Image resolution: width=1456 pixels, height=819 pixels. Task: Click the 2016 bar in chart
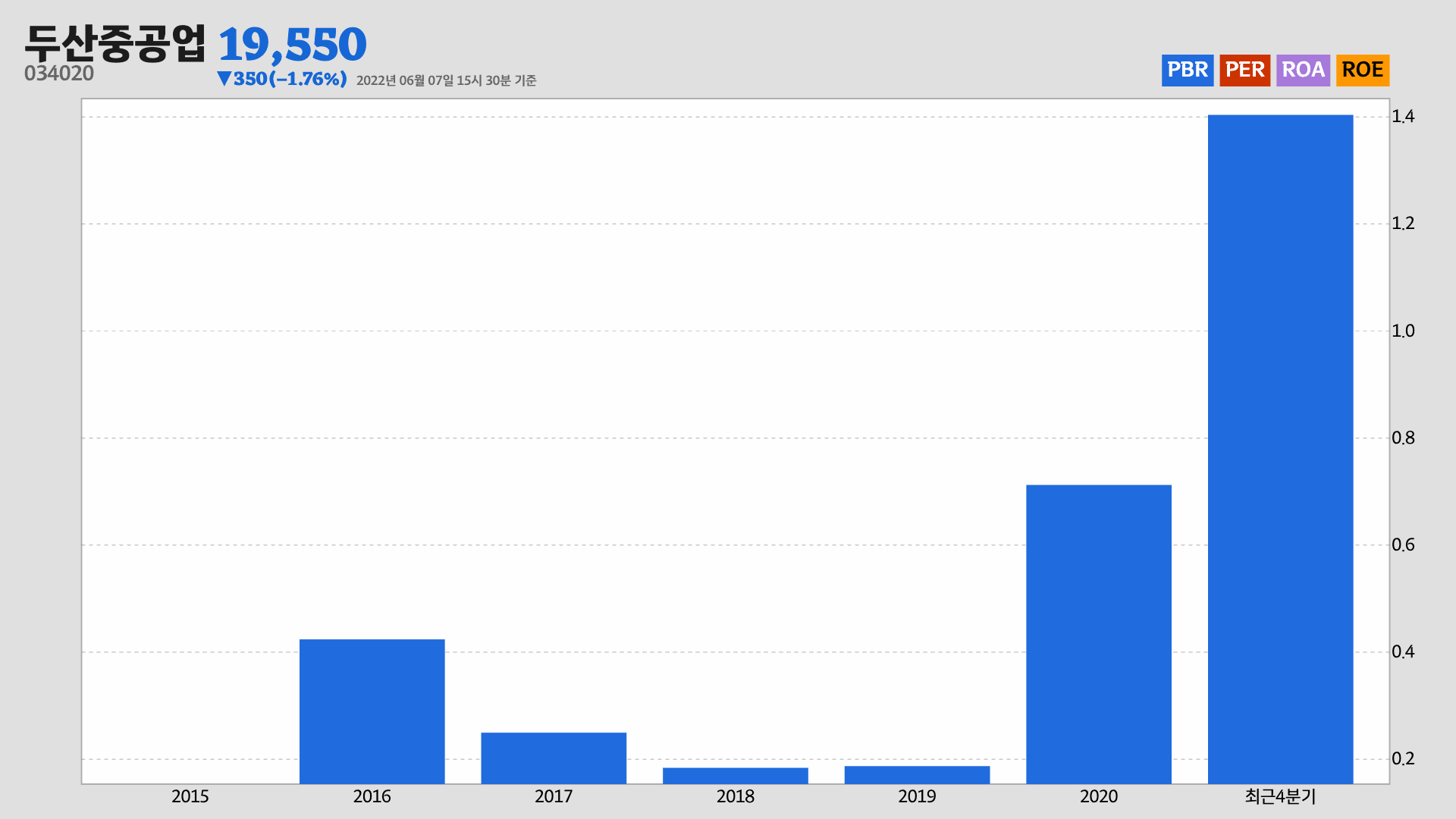click(372, 711)
